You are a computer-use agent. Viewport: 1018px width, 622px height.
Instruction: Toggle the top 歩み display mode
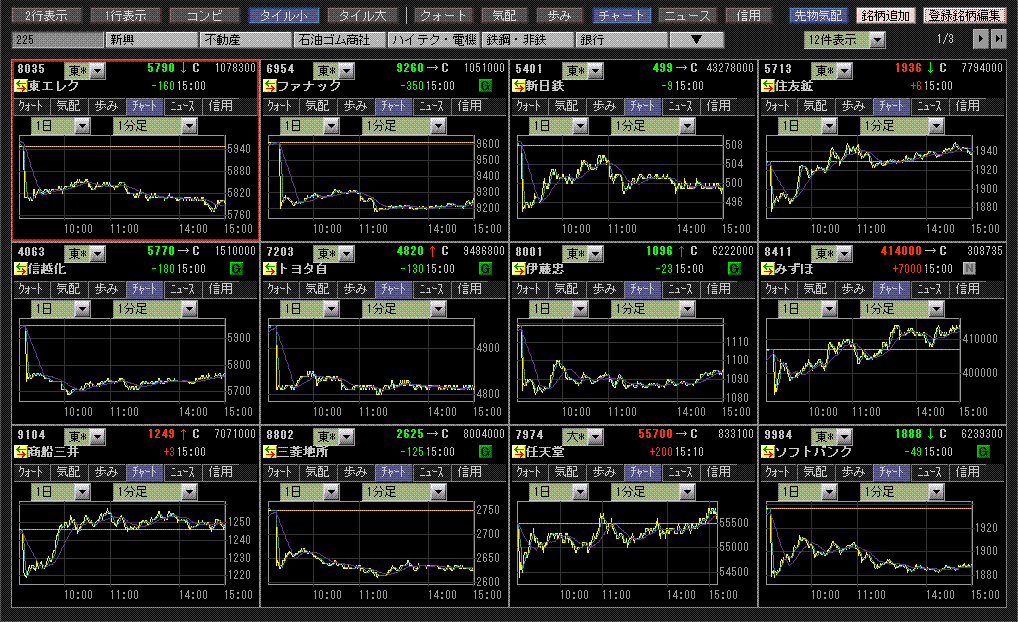point(559,16)
